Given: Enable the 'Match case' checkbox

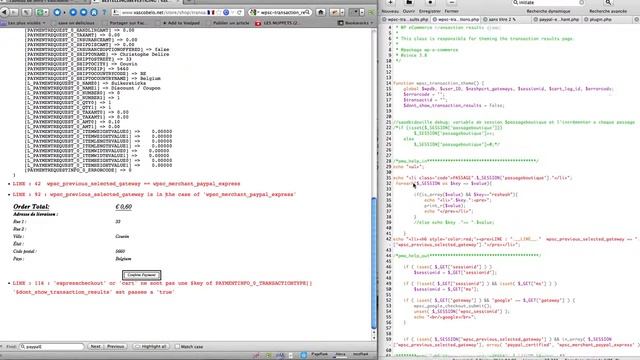Looking at the screenshot, I should [x=177, y=347].
